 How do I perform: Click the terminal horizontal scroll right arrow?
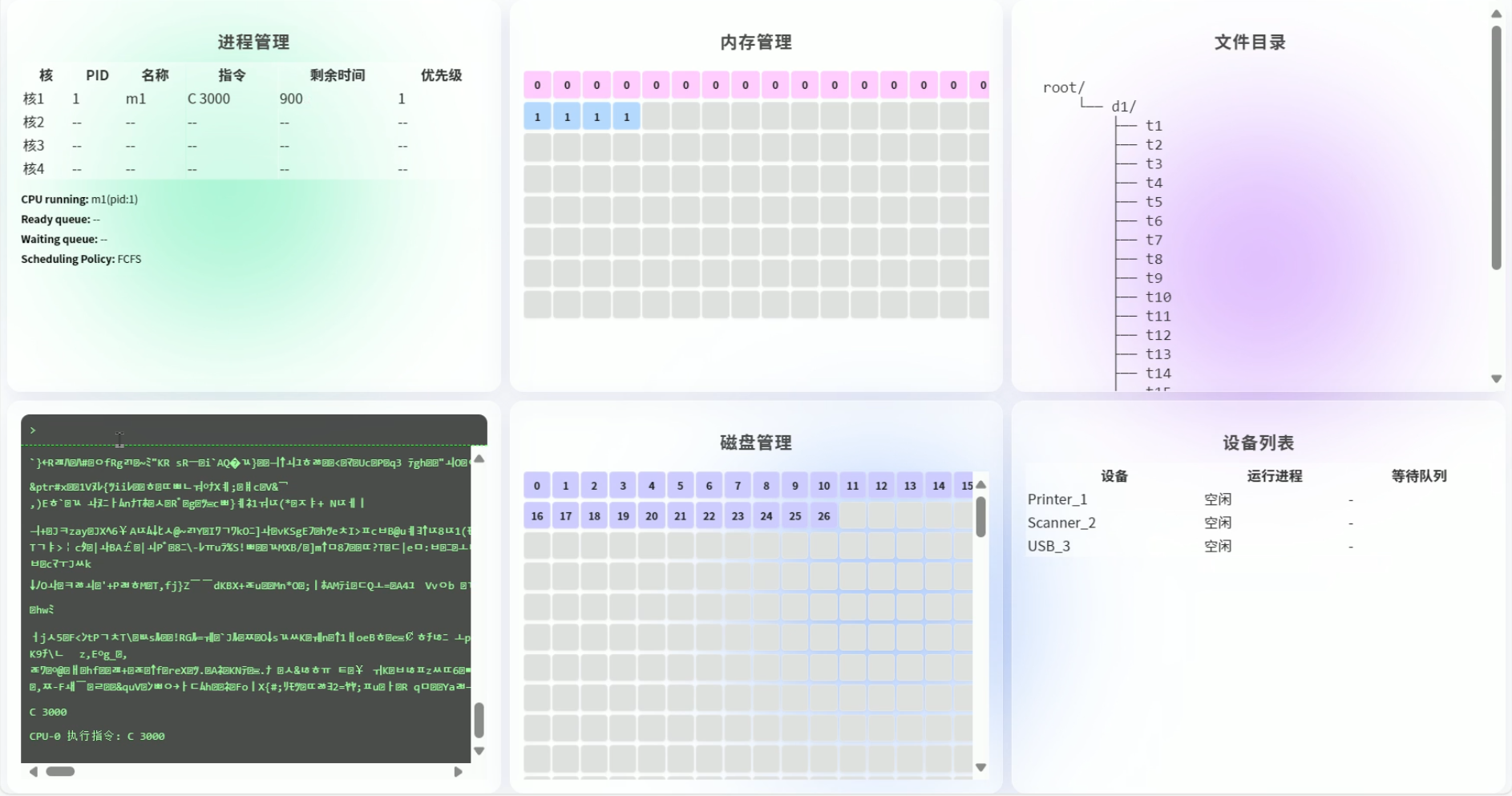(x=458, y=772)
